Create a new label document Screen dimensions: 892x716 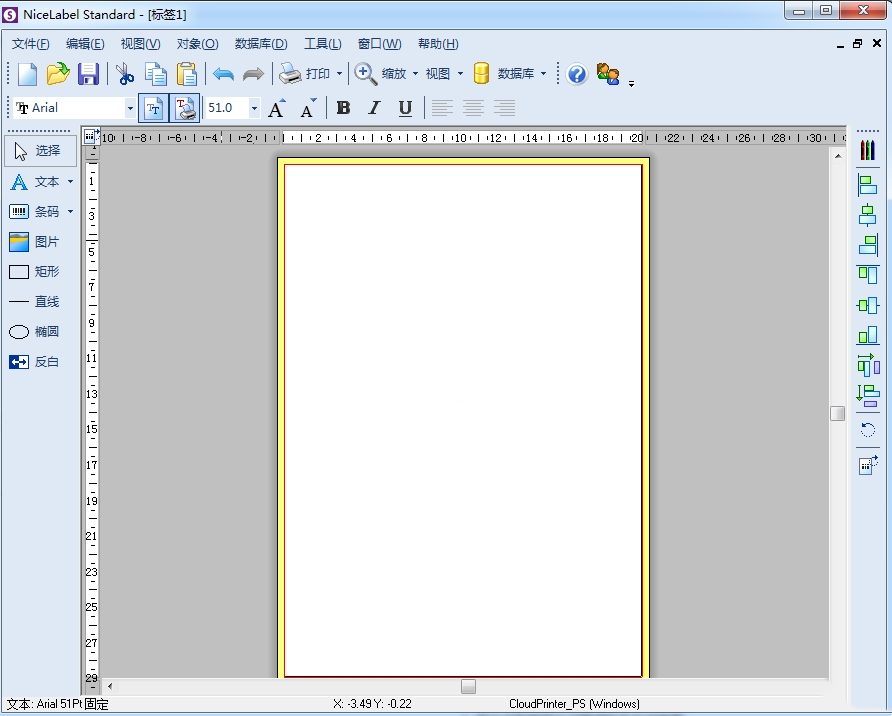[27, 74]
